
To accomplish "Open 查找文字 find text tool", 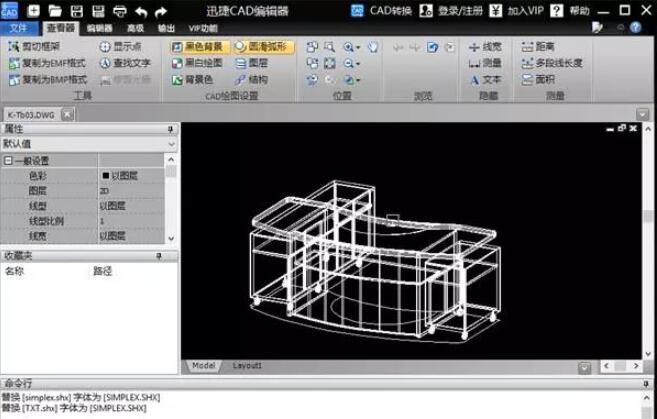I will tap(125, 63).
